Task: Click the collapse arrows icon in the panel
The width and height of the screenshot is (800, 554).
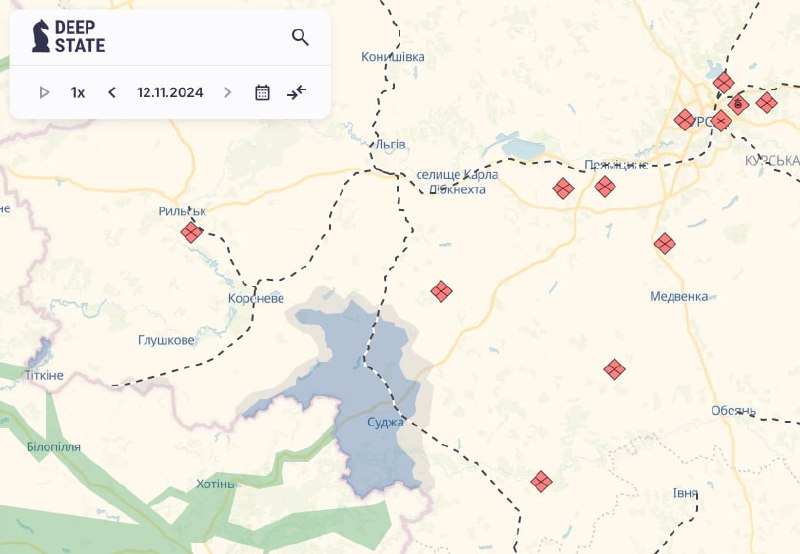Action: [296, 92]
